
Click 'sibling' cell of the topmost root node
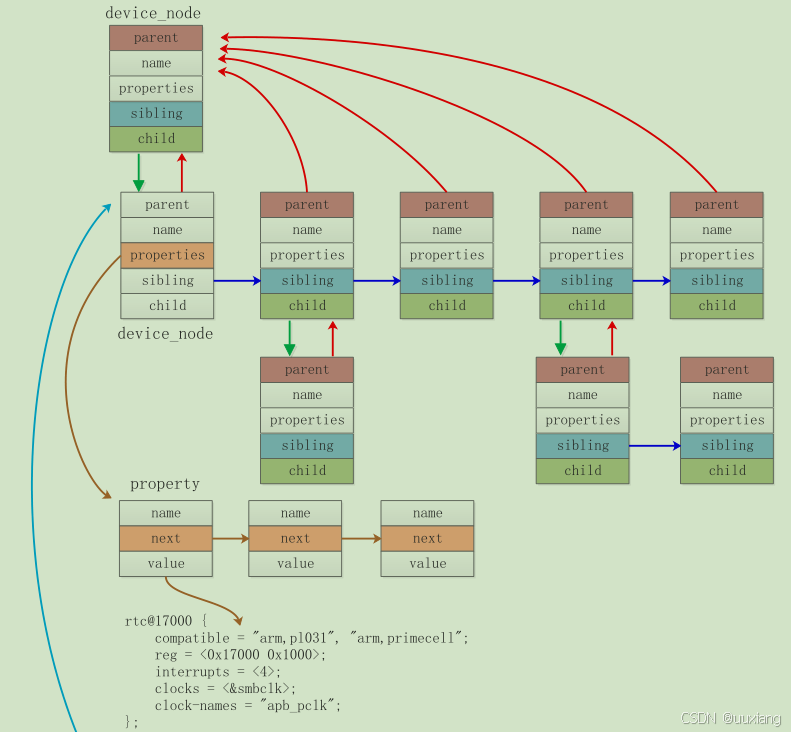tap(156, 114)
